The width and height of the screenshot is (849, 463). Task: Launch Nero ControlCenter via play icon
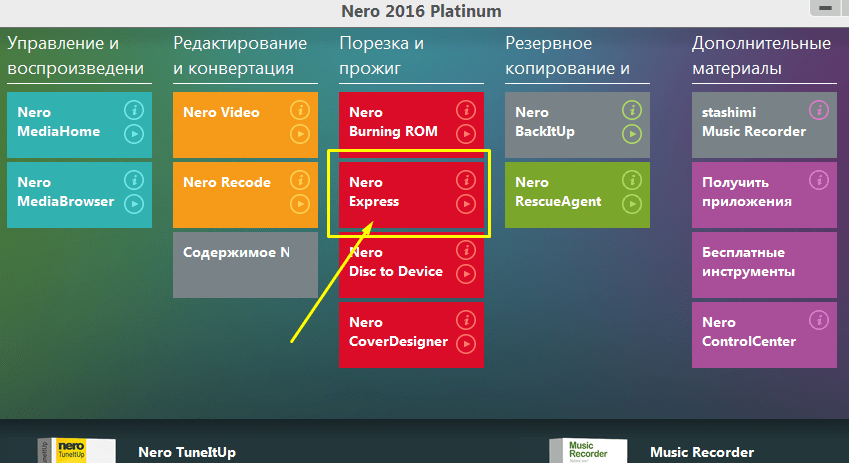pos(819,344)
